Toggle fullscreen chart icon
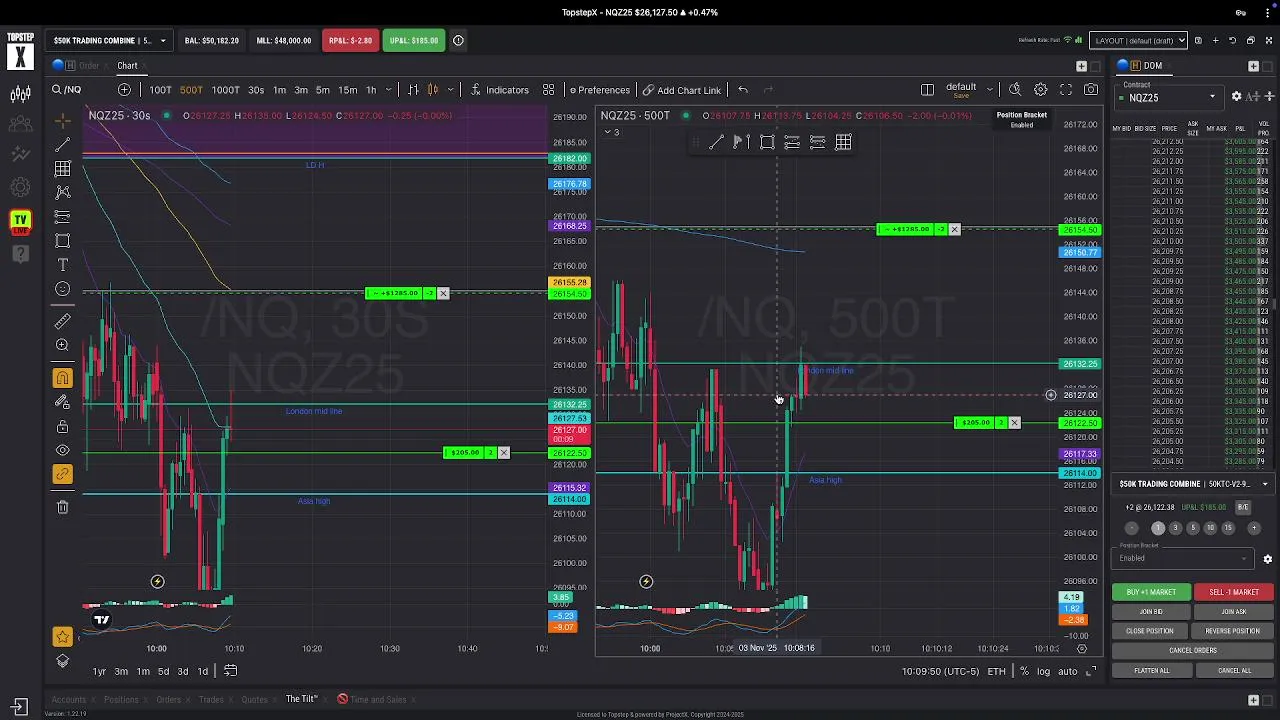This screenshot has height=720, width=1280. point(1066,90)
